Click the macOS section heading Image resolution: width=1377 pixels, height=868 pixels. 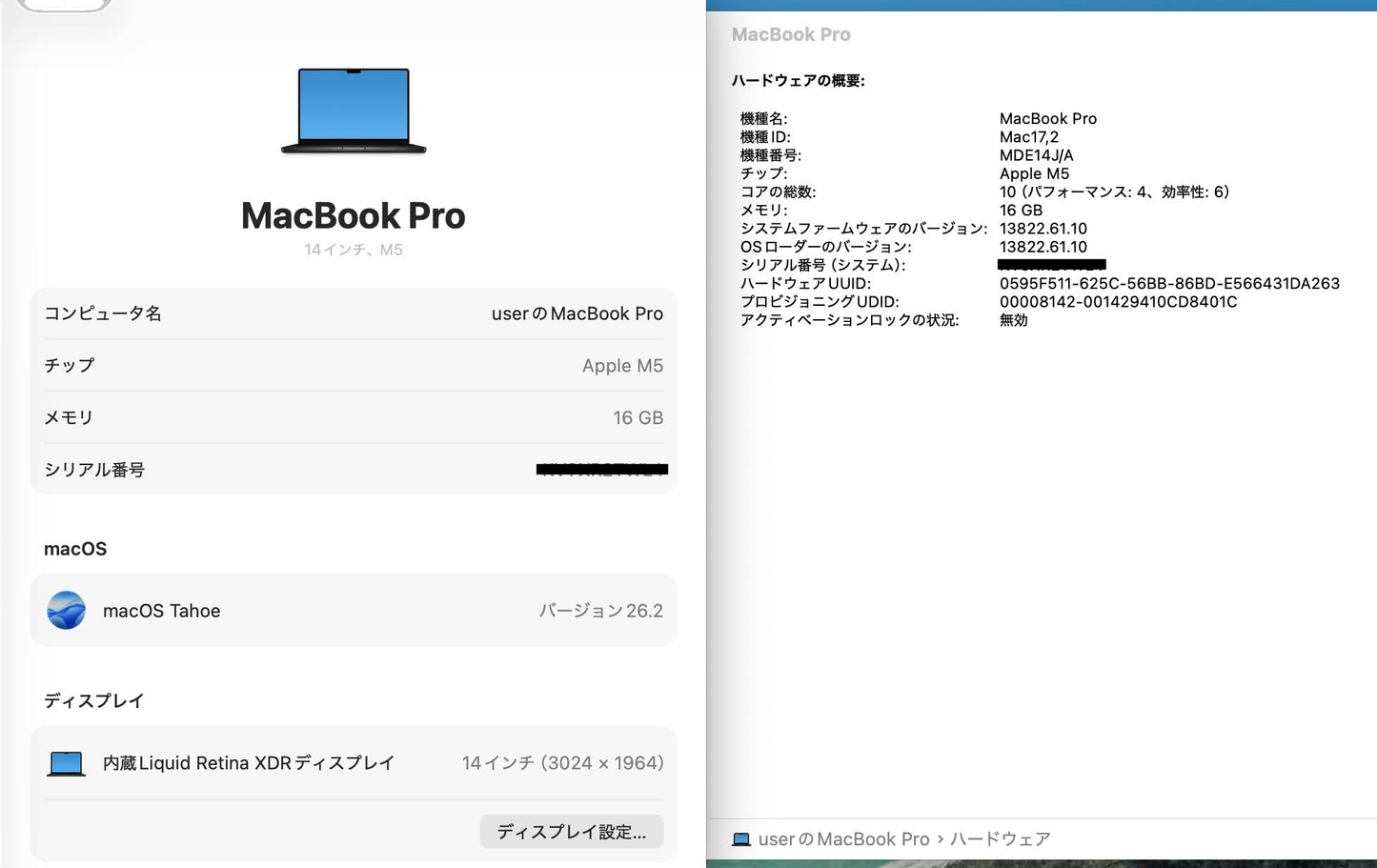coord(75,549)
